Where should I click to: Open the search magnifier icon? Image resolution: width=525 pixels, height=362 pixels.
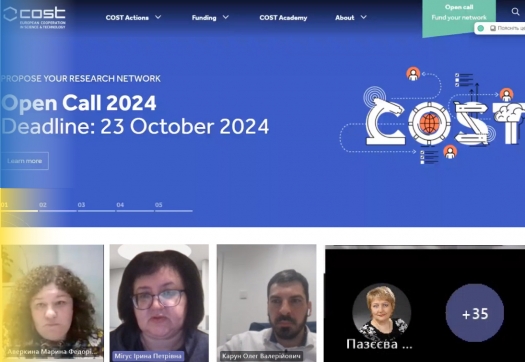click(x=515, y=12)
